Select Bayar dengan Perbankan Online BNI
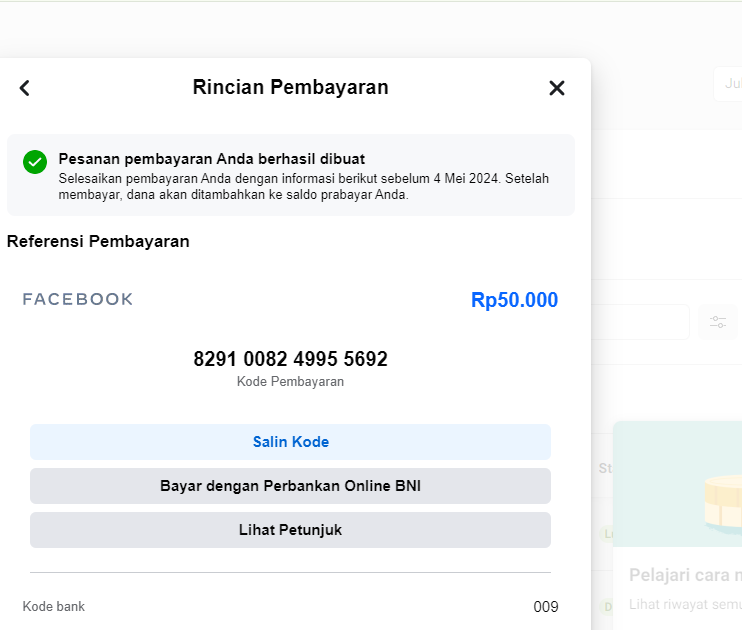Screen dimensions: 742x630 [290, 486]
